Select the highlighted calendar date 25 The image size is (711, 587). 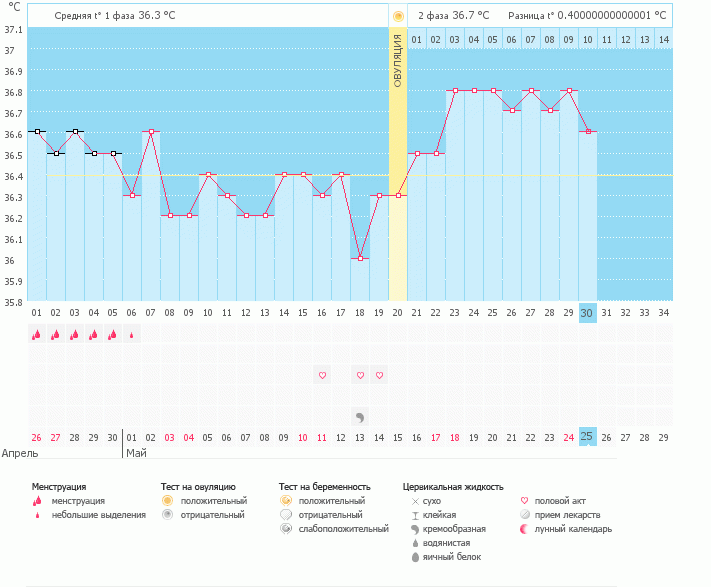pos(587,437)
